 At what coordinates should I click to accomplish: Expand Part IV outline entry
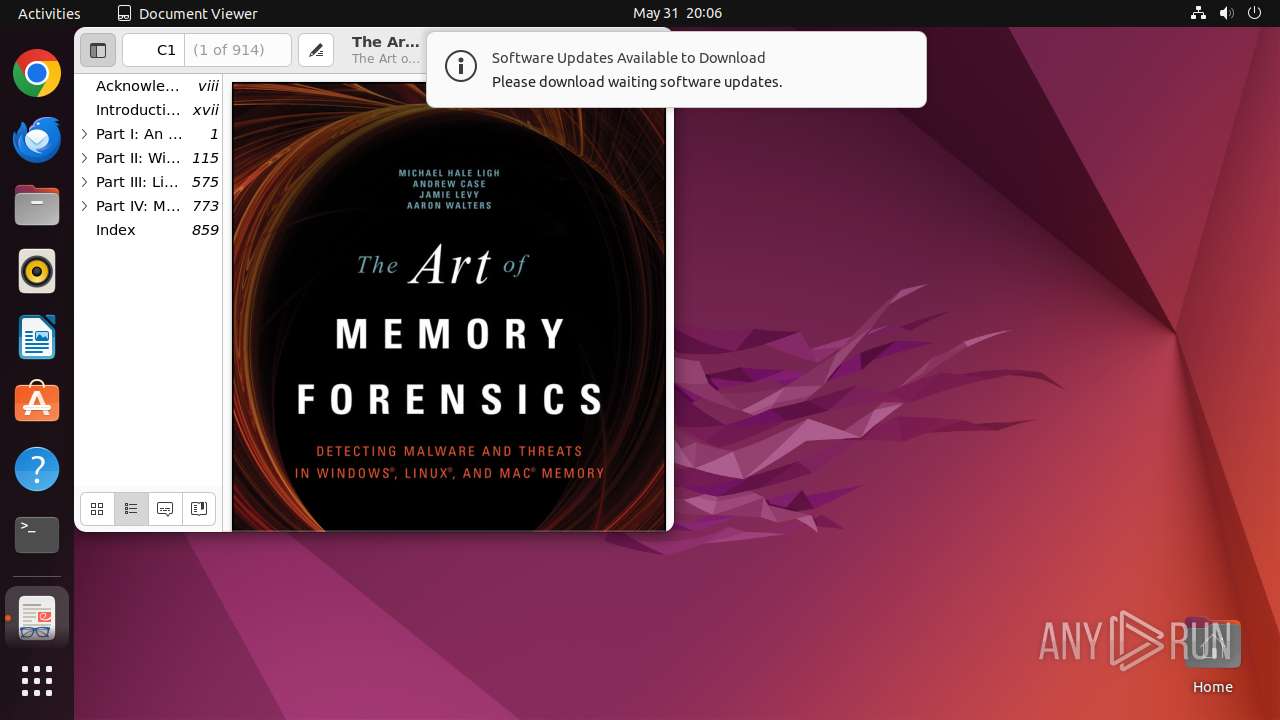pos(85,206)
